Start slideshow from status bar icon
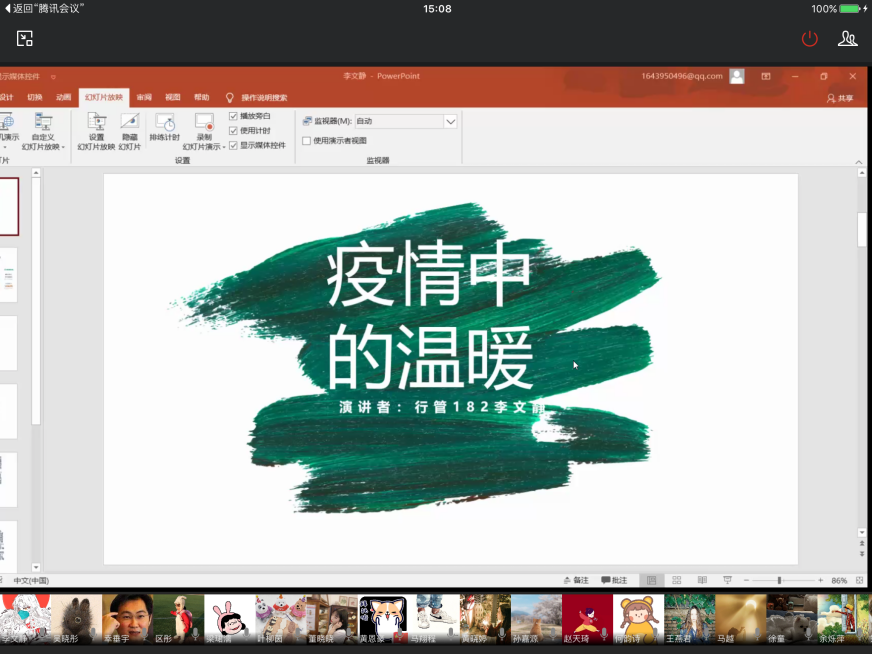This screenshot has height=654, width=872. click(x=727, y=580)
